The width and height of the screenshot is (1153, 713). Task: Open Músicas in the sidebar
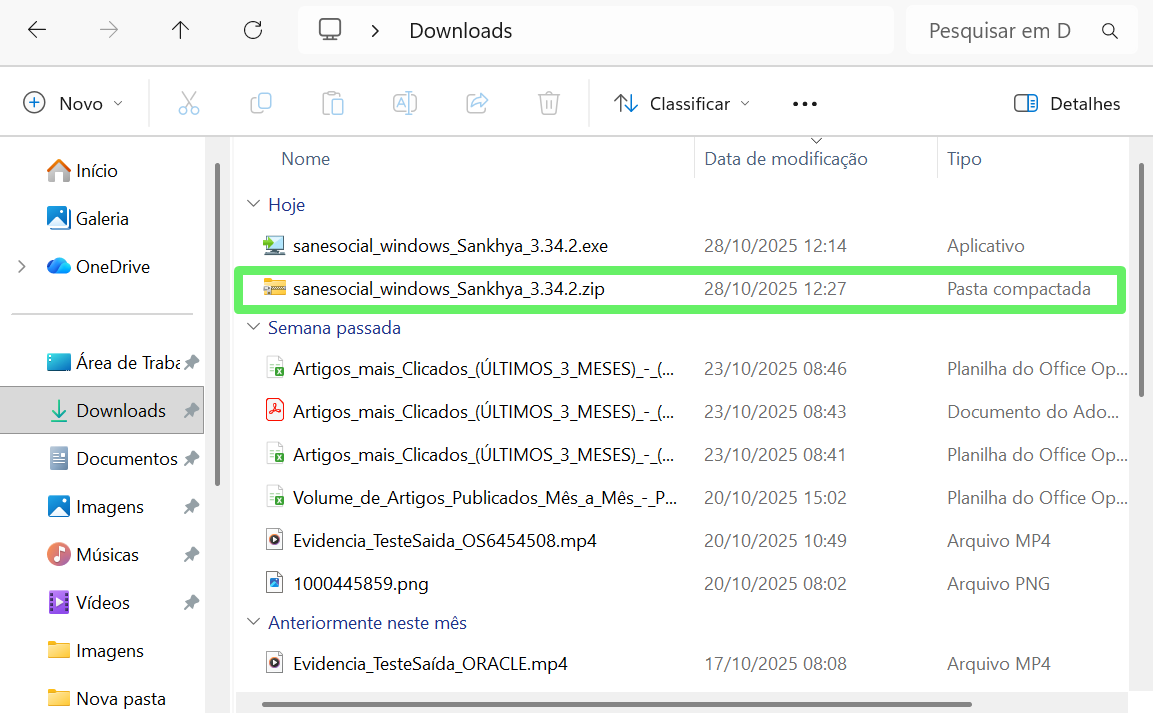pos(93,554)
